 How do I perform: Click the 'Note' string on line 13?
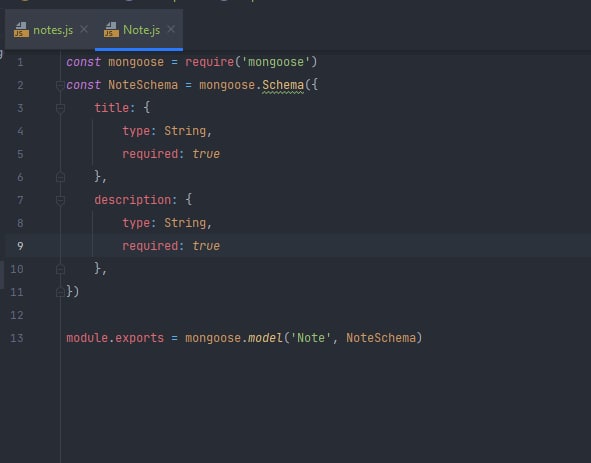311,338
